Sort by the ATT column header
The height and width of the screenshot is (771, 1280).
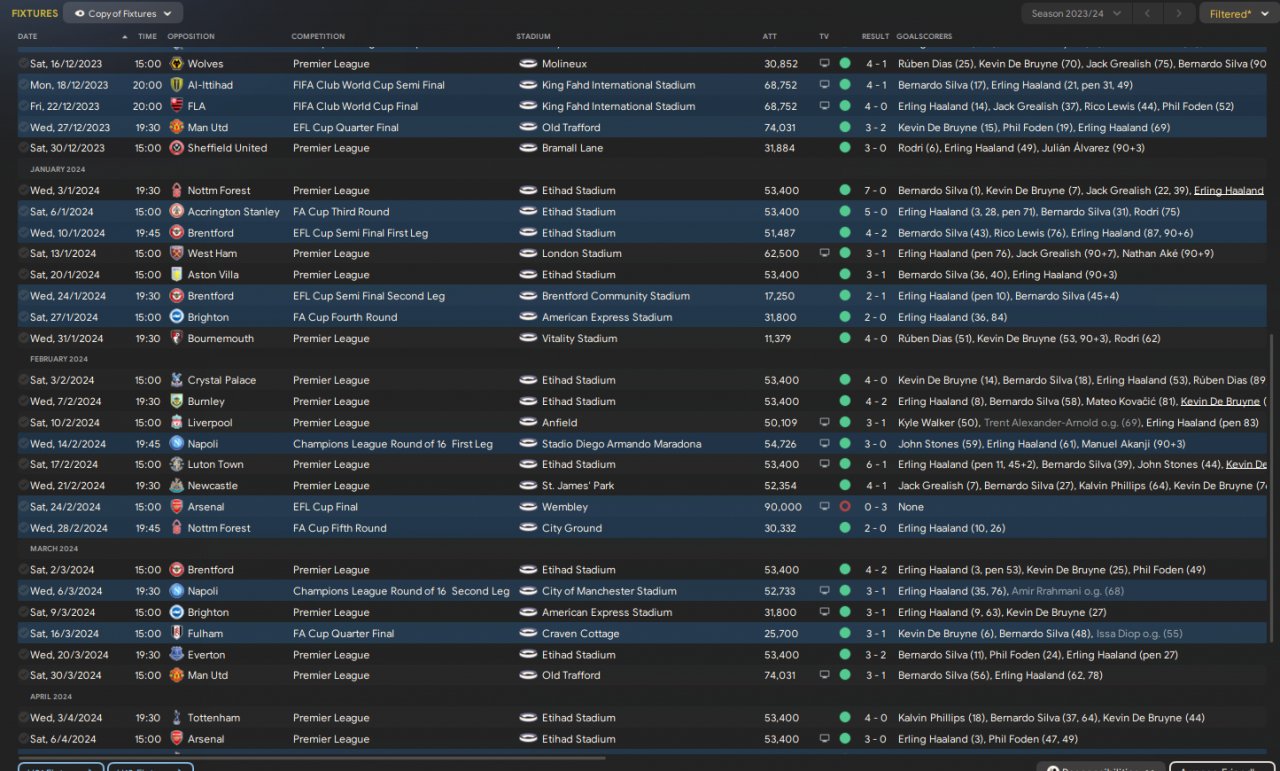pyautogui.click(x=769, y=37)
